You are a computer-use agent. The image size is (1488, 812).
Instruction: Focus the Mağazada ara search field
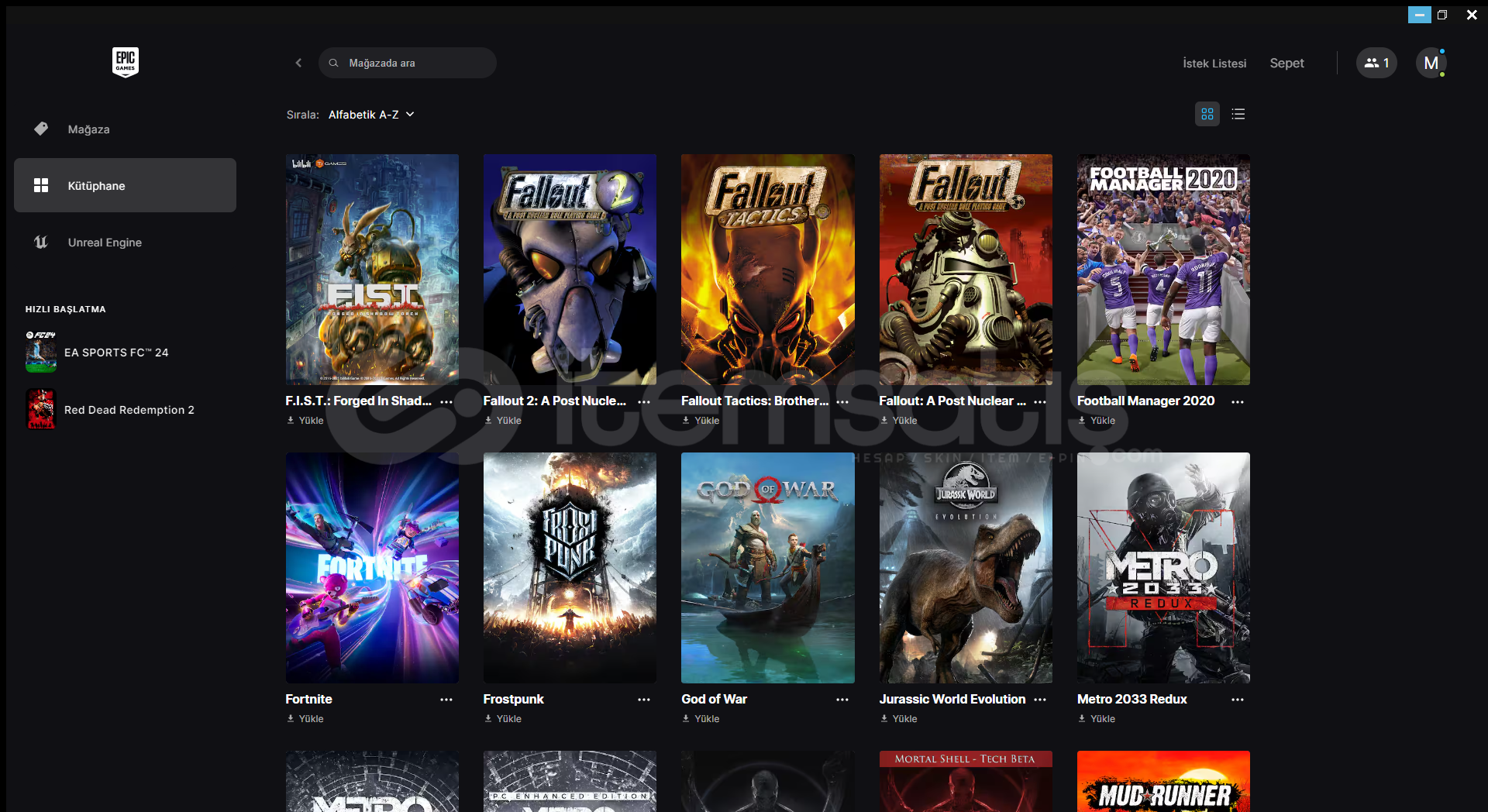click(408, 63)
